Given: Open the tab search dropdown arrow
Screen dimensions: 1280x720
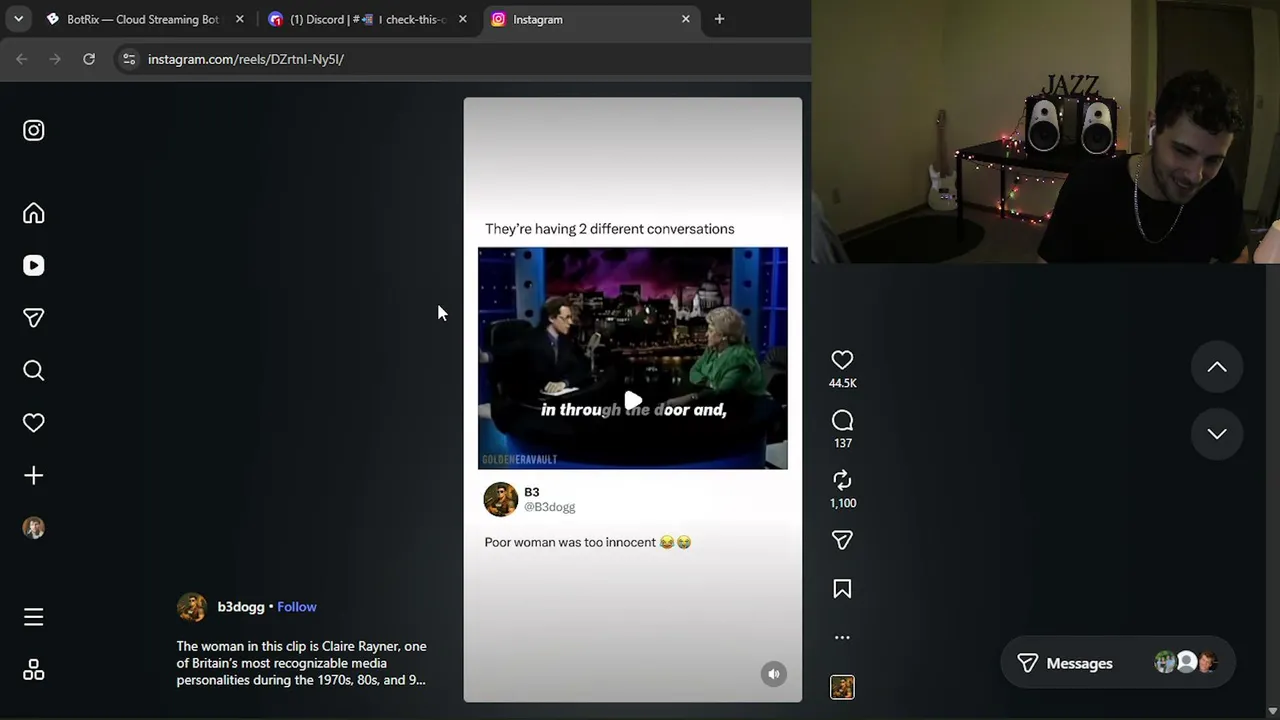Looking at the screenshot, I should [18, 19].
